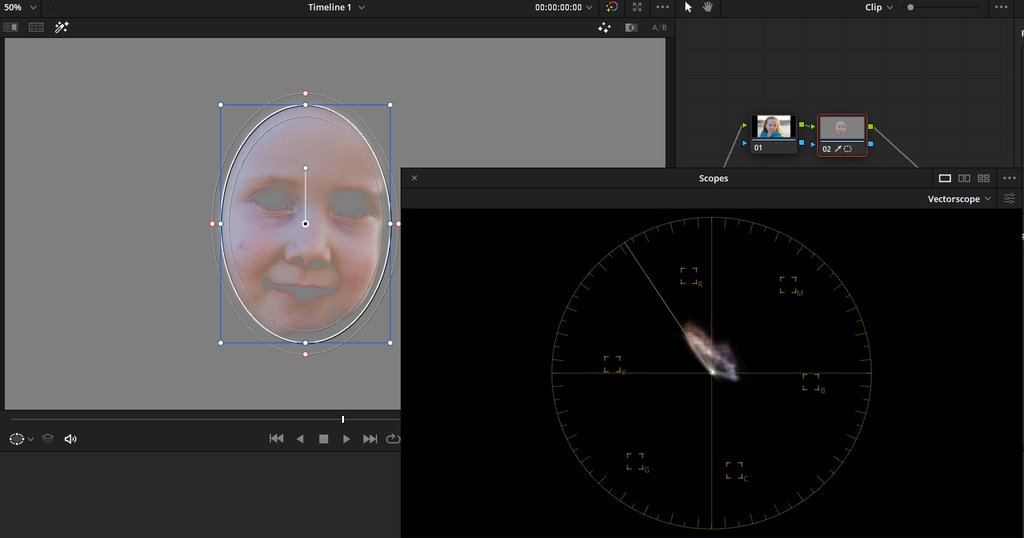The height and width of the screenshot is (538, 1024).
Task: Click the node graph zoom slider handle
Action: coord(910,7)
